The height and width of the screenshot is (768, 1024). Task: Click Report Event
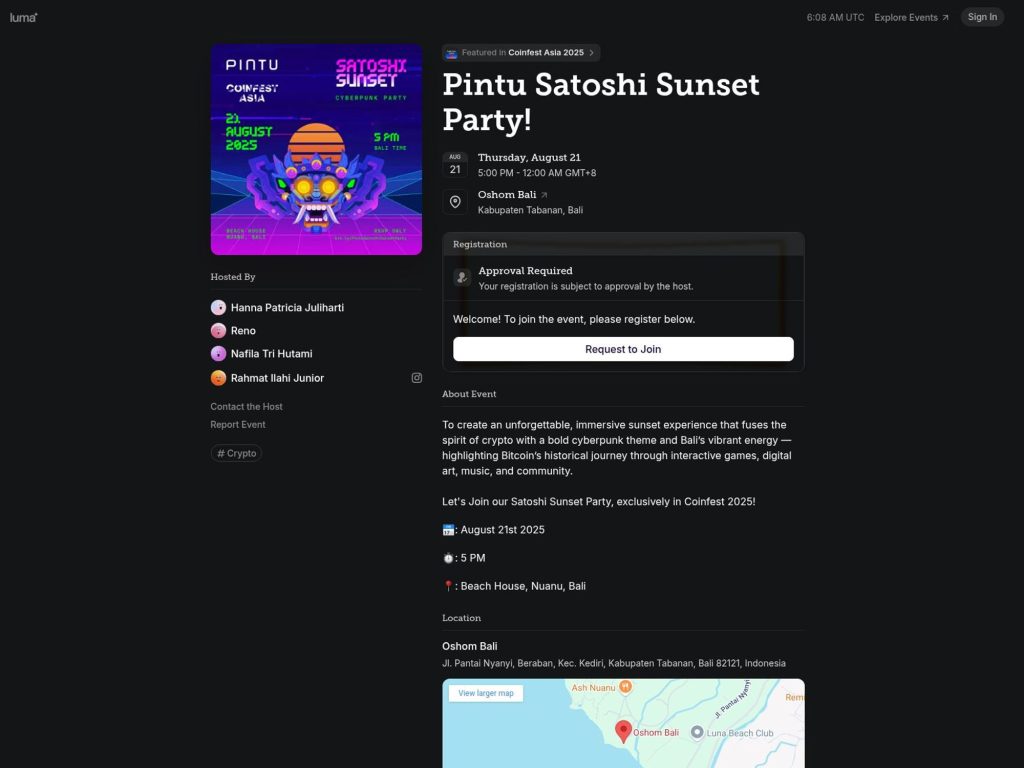tap(238, 424)
